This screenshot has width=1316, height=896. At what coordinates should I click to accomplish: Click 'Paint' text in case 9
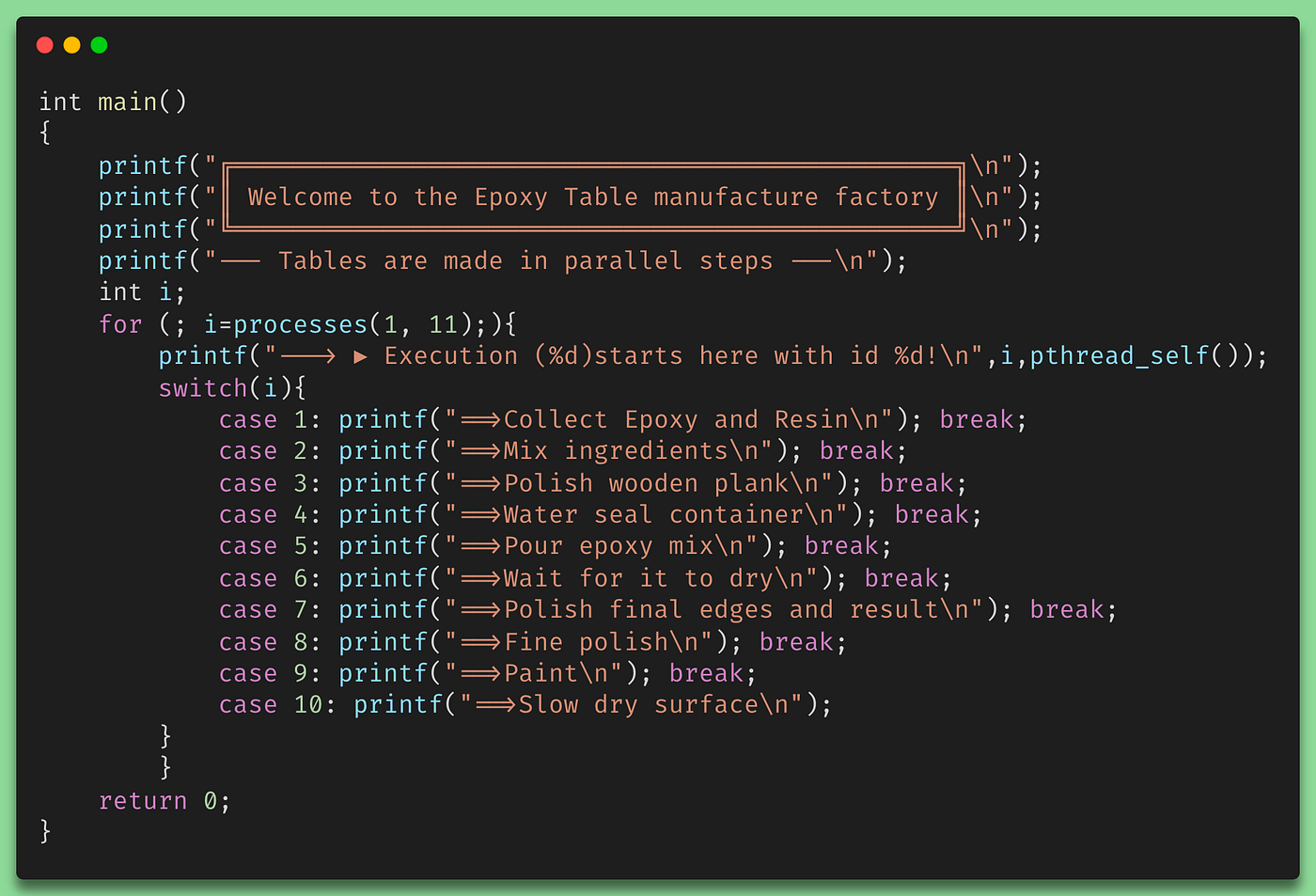[x=540, y=674]
